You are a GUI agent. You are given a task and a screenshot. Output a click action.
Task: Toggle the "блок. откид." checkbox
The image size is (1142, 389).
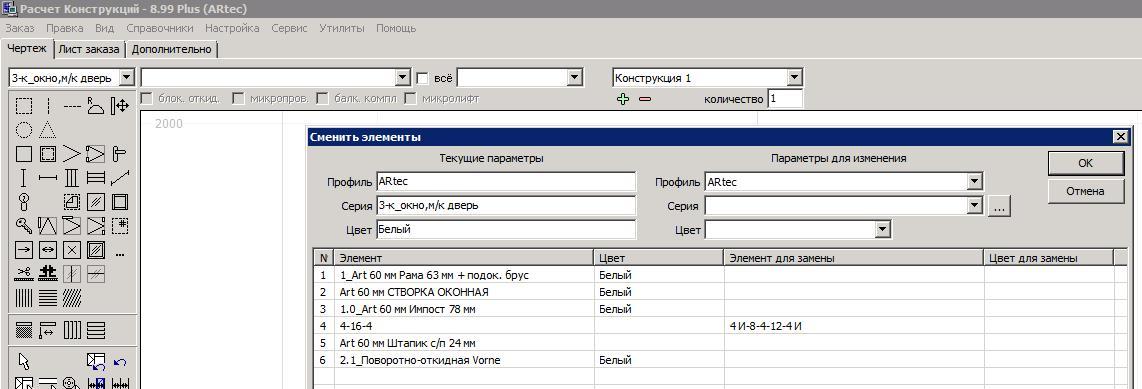pos(146,98)
